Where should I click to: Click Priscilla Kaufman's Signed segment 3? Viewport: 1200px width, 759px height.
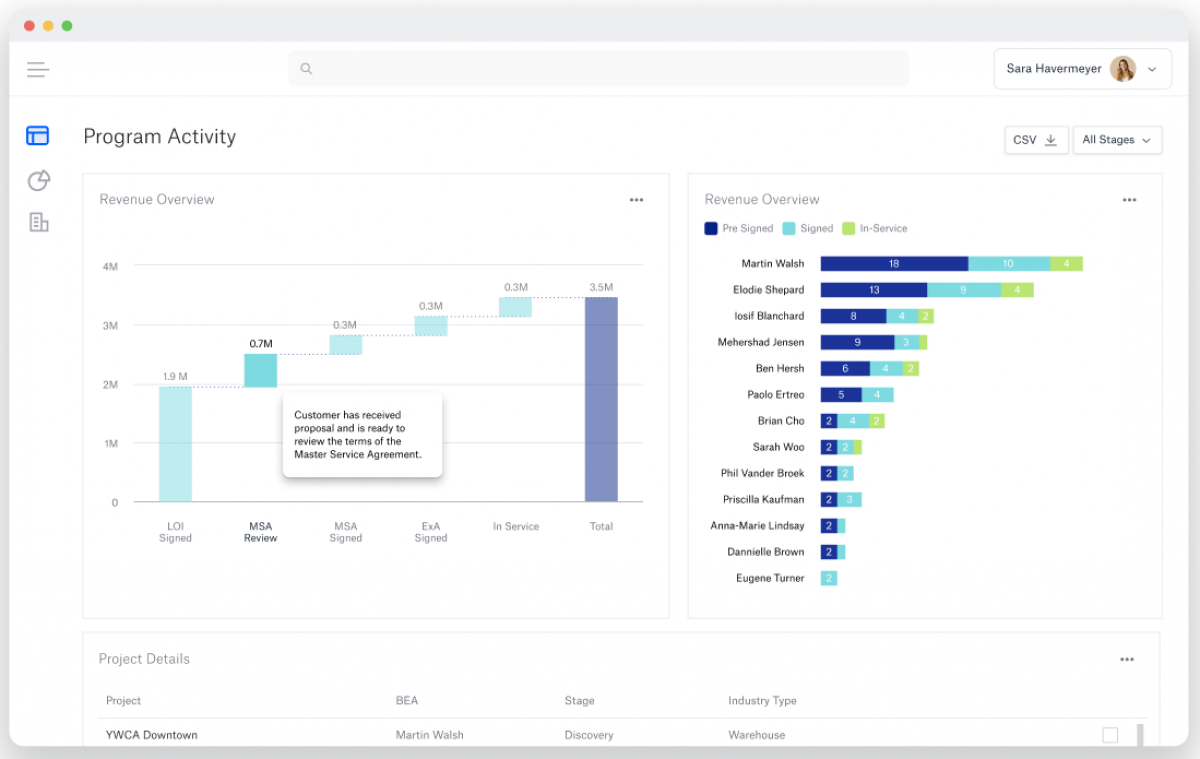coord(849,499)
